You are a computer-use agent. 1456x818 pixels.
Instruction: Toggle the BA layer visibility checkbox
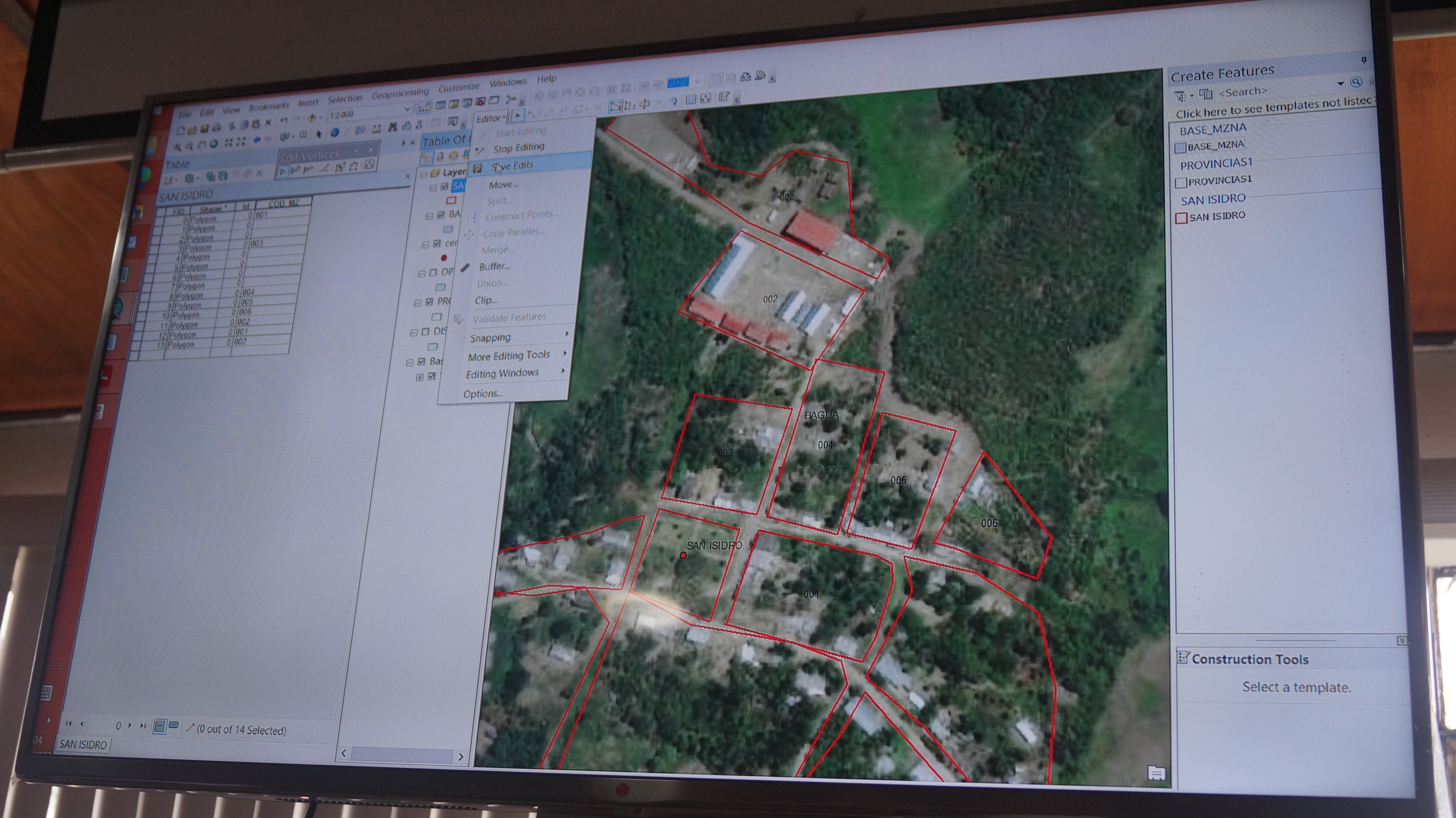point(440,215)
